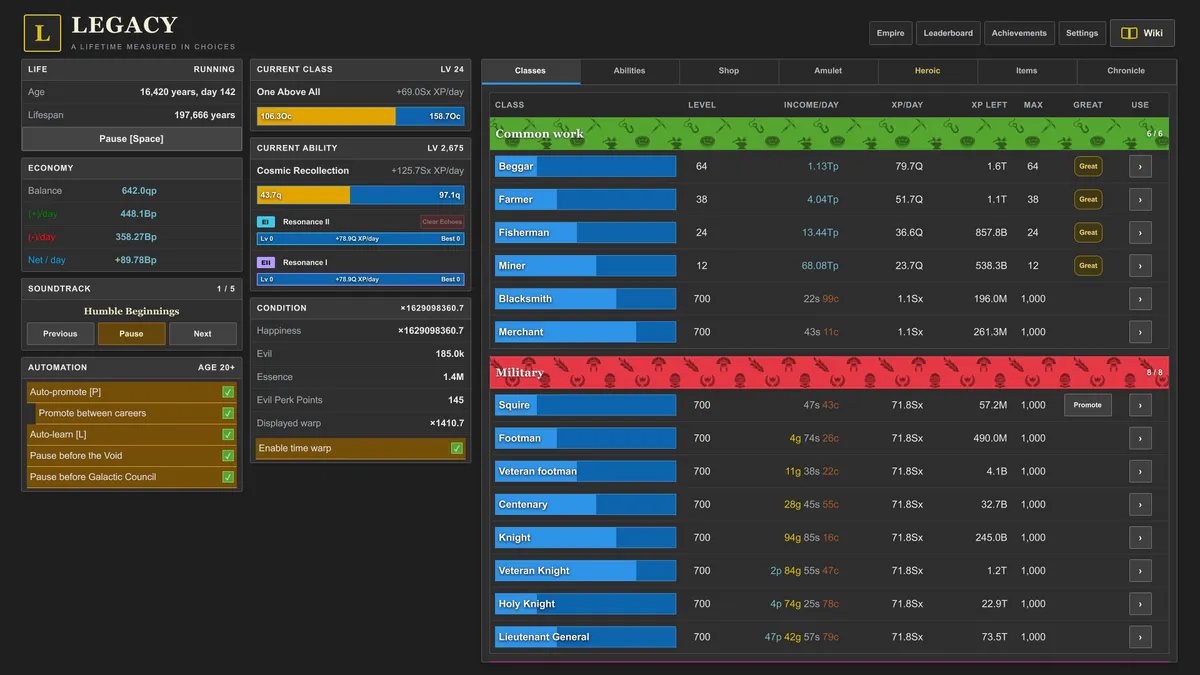Image resolution: width=1200 pixels, height=675 pixels.
Task: Toggle Pause before Galactic Council checkbox
Action: click(x=228, y=477)
